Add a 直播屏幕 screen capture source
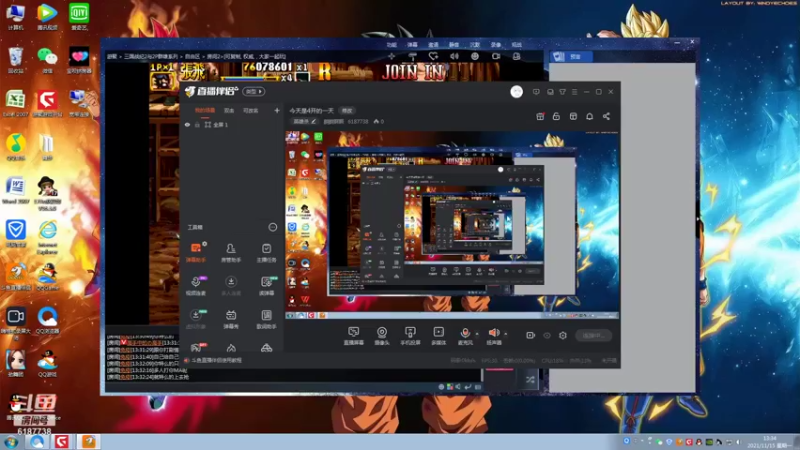800x450 pixels. coord(353,336)
